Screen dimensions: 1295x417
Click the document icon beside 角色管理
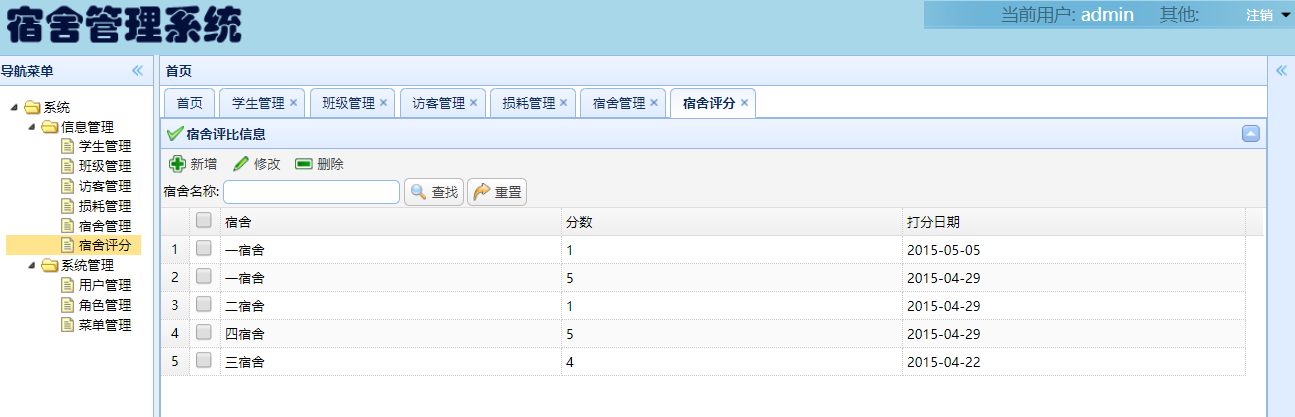coord(68,305)
